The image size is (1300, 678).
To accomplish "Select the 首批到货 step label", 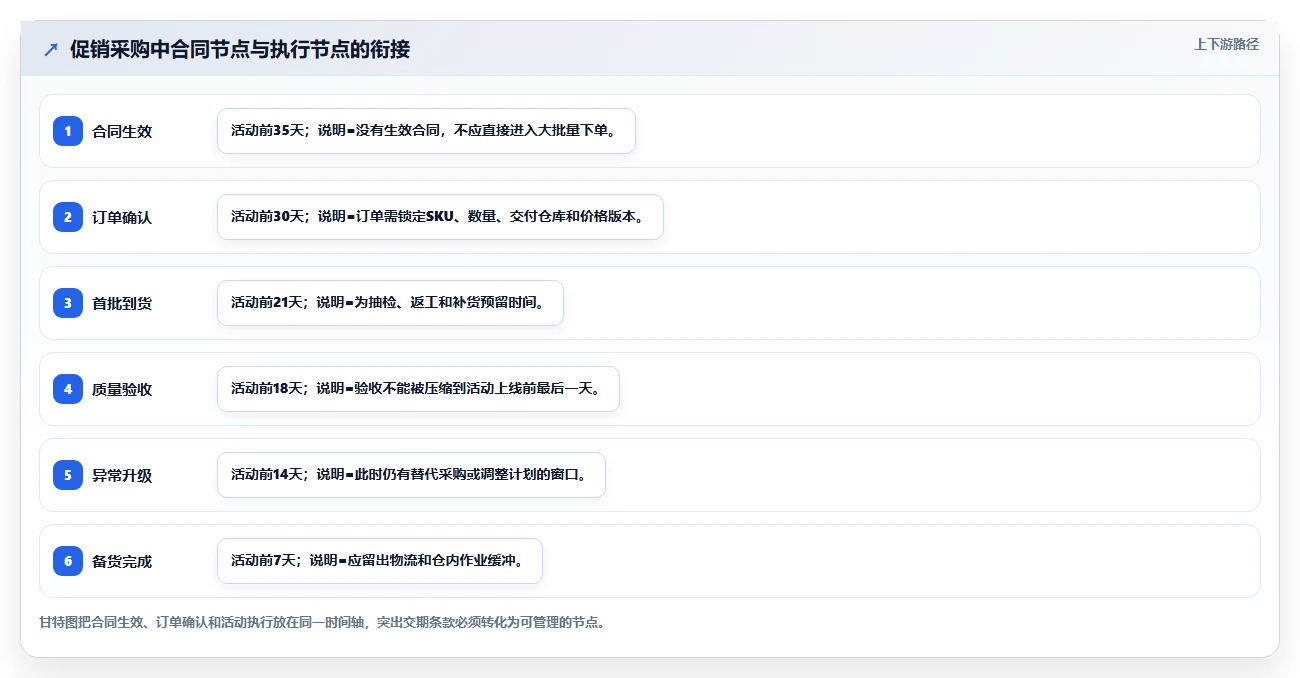I will coord(122,303).
